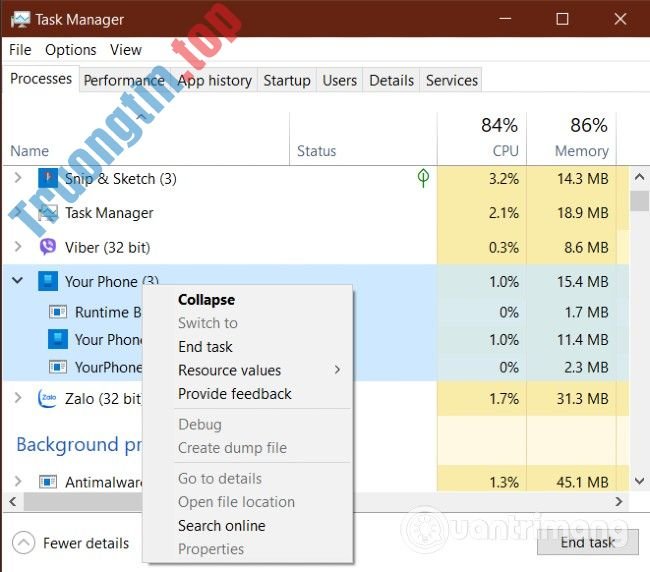Expand the Snip & Sketch process group
Image resolution: width=650 pixels, height=572 pixels.
(17, 178)
